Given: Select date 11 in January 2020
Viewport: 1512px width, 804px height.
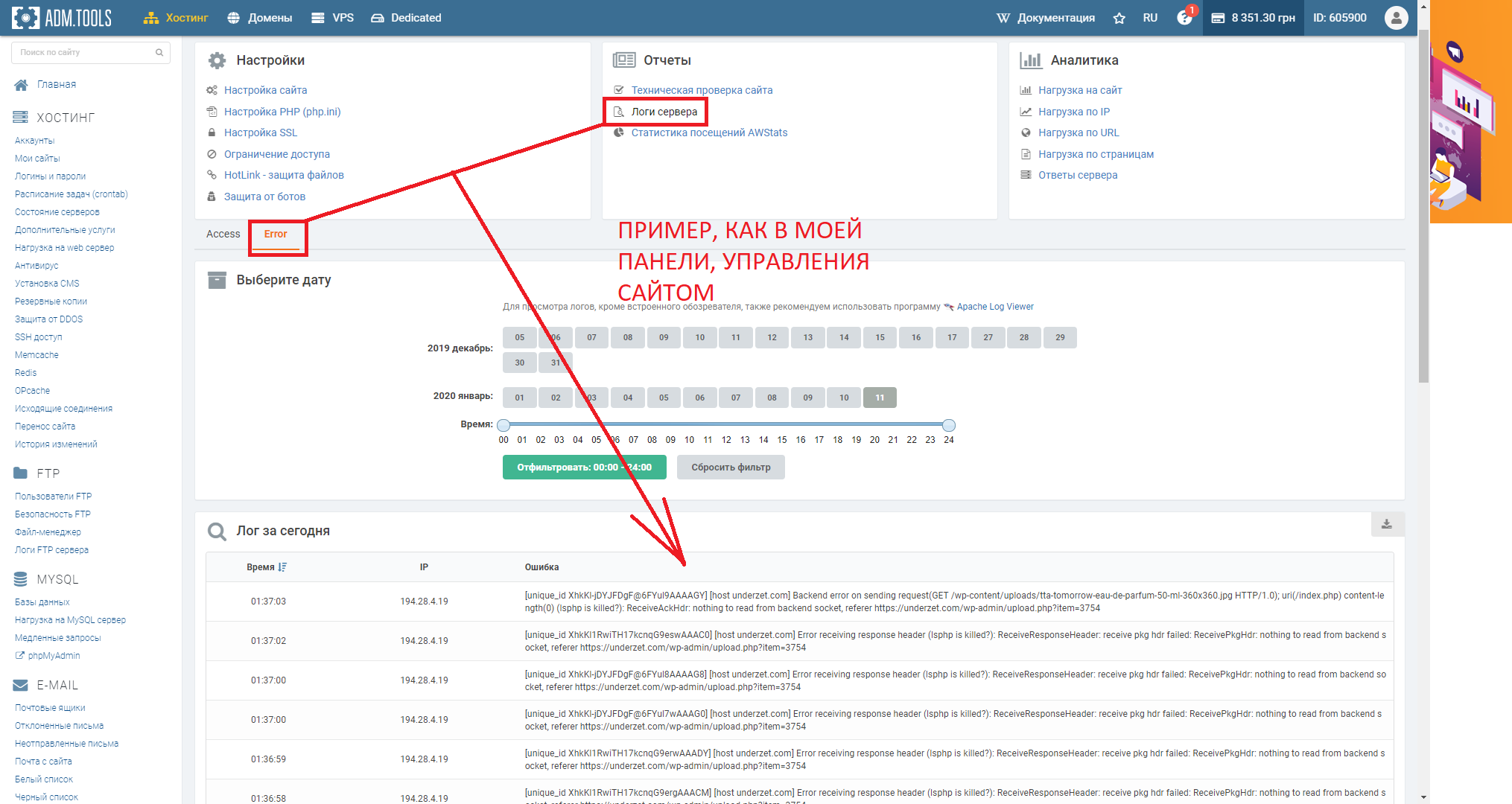Looking at the screenshot, I should [x=880, y=398].
